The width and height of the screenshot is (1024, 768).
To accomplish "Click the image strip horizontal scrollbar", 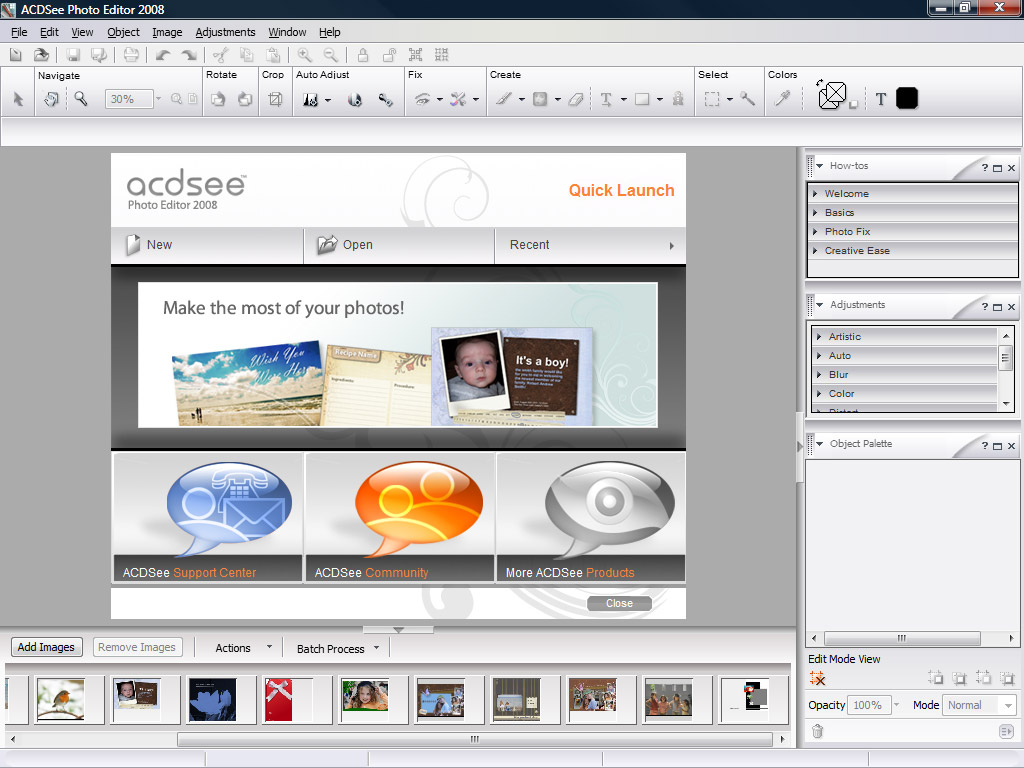I will click(475, 739).
